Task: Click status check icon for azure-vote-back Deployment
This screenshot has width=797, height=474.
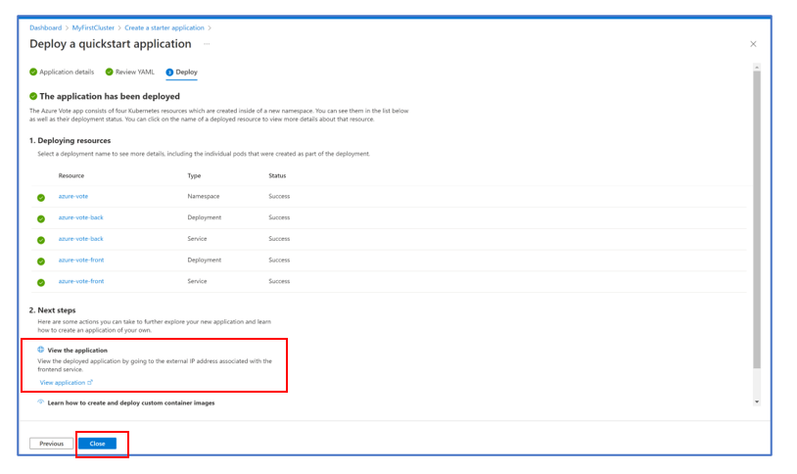Action: pos(41,219)
